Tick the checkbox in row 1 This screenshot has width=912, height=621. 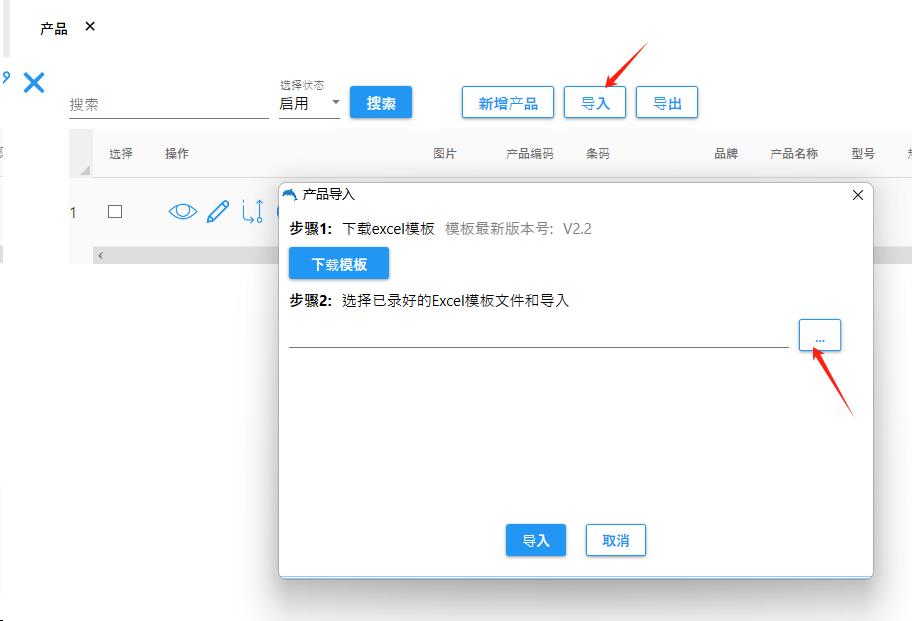[115, 211]
